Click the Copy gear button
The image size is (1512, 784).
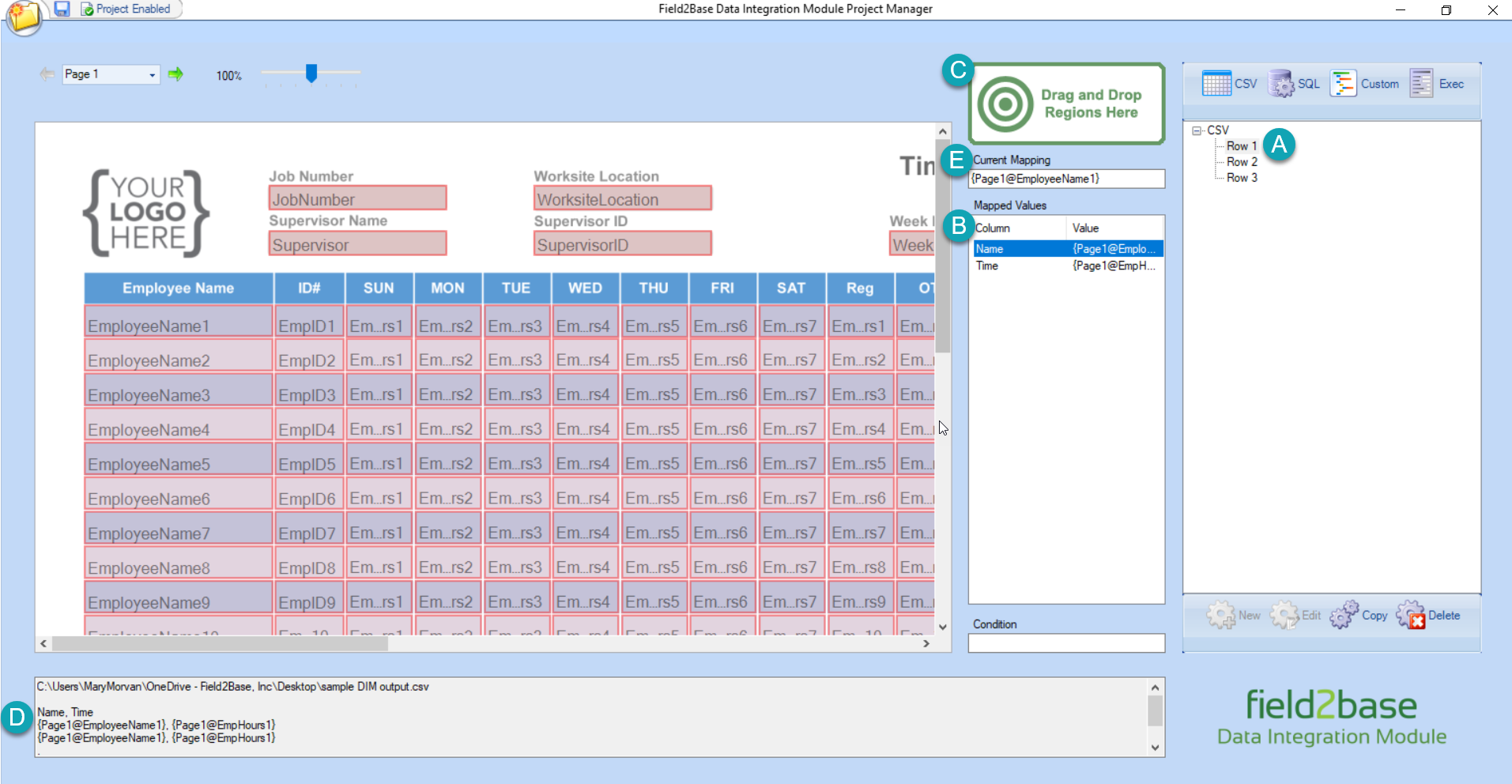(x=1359, y=616)
